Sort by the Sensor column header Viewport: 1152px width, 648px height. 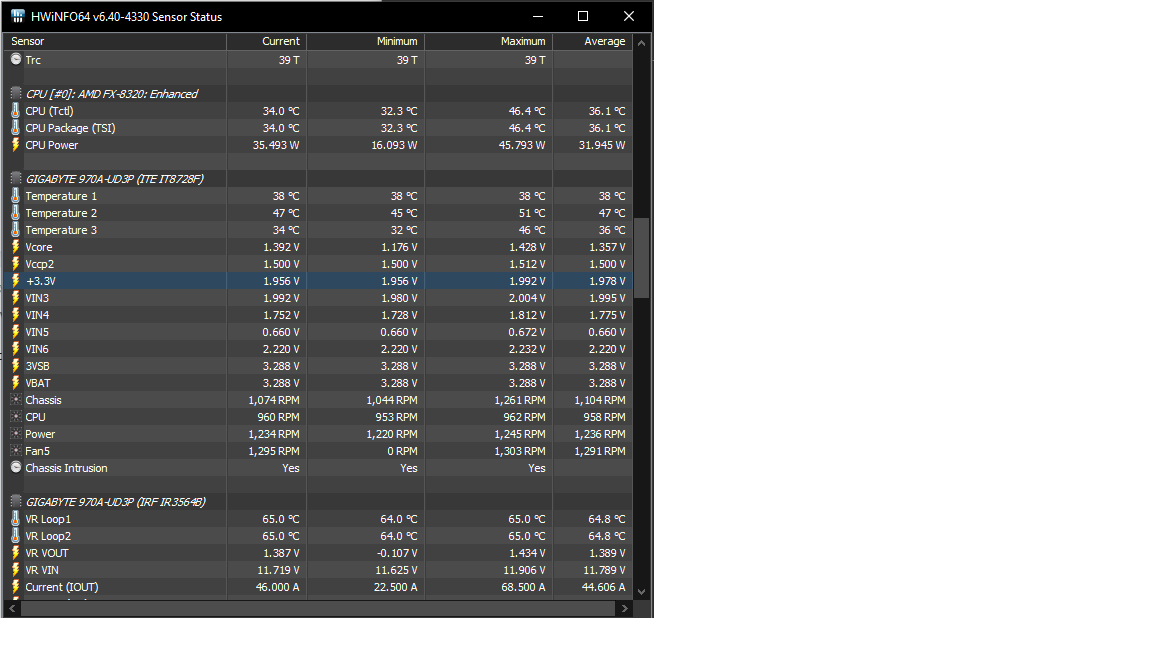click(115, 41)
